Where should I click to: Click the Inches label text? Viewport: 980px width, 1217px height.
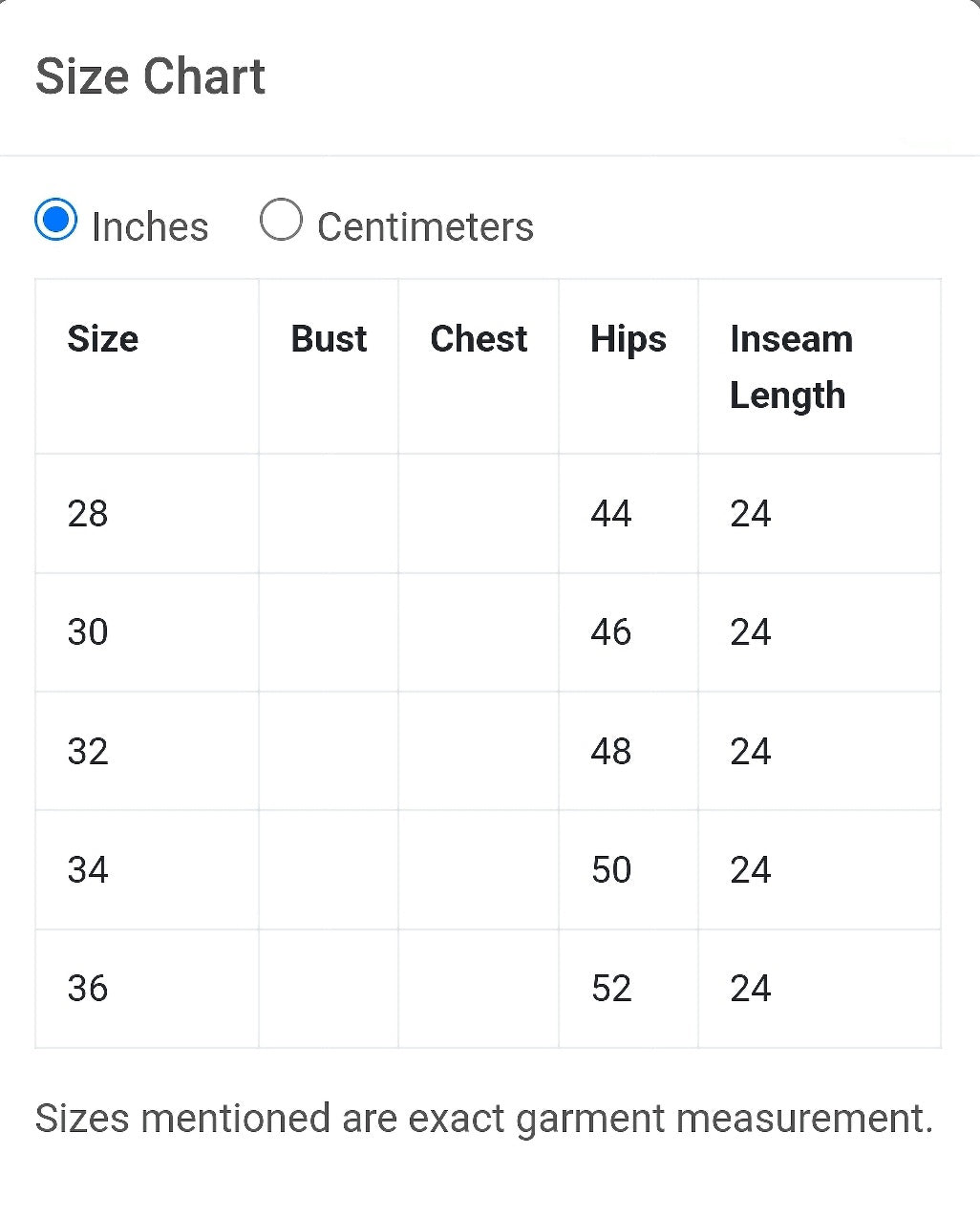point(150,227)
